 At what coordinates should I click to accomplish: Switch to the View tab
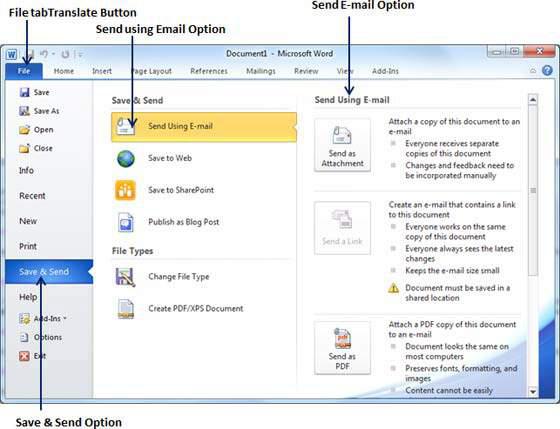(345, 71)
